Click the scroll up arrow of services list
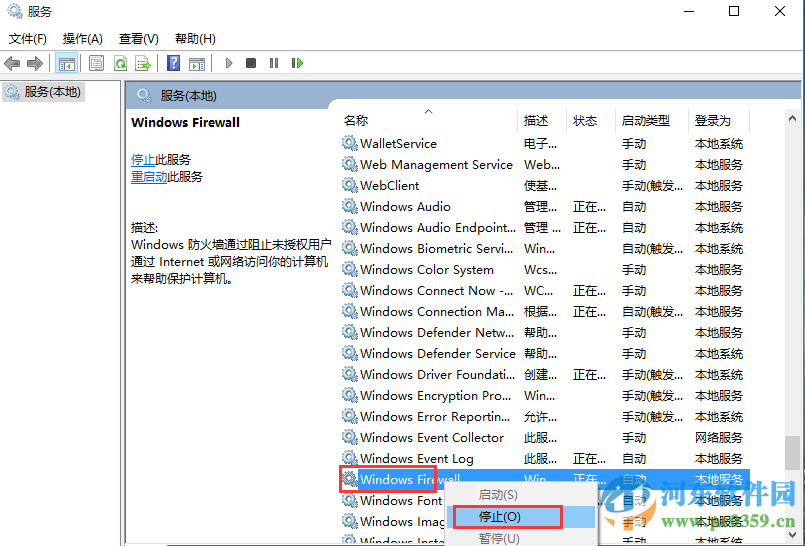Viewport: 805px width, 546px height. 792,119
